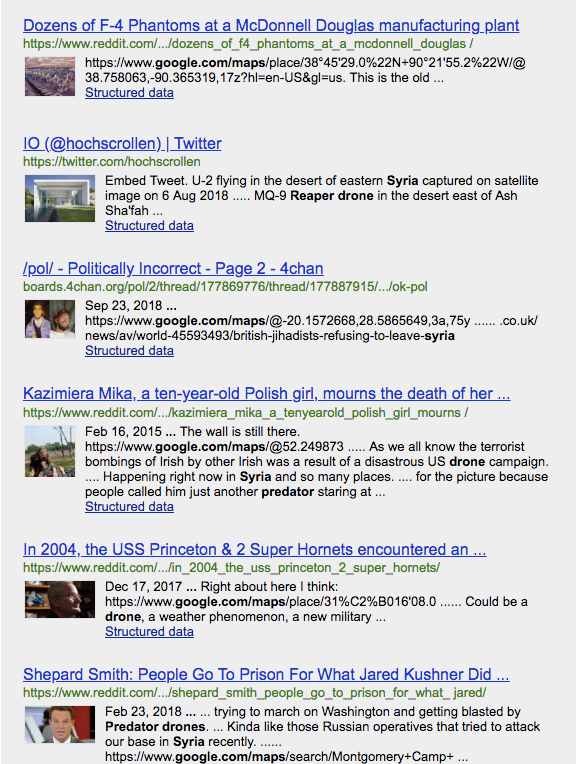Open Structured data under the USS Princeton result

149,631
